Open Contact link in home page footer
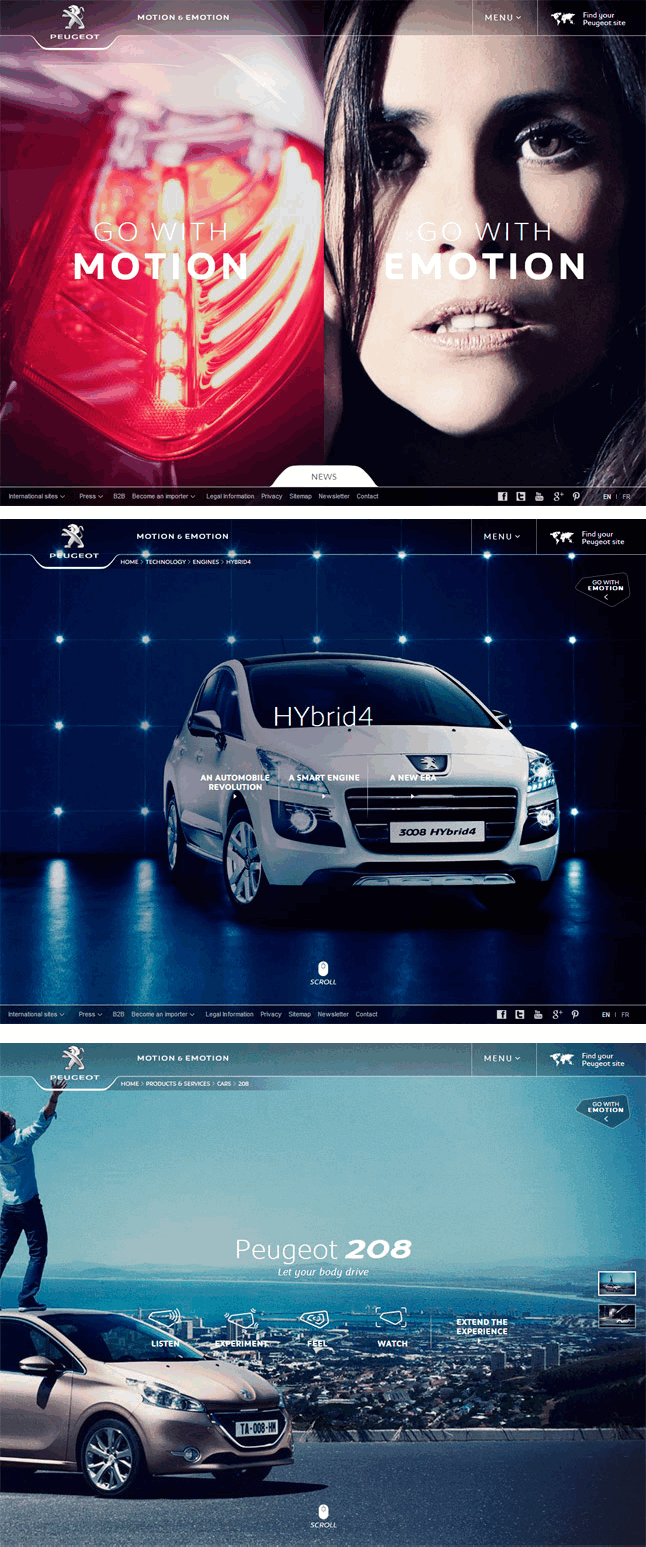Image resolution: width=646 pixels, height=1547 pixels. pyautogui.click(x=367, y=496)
